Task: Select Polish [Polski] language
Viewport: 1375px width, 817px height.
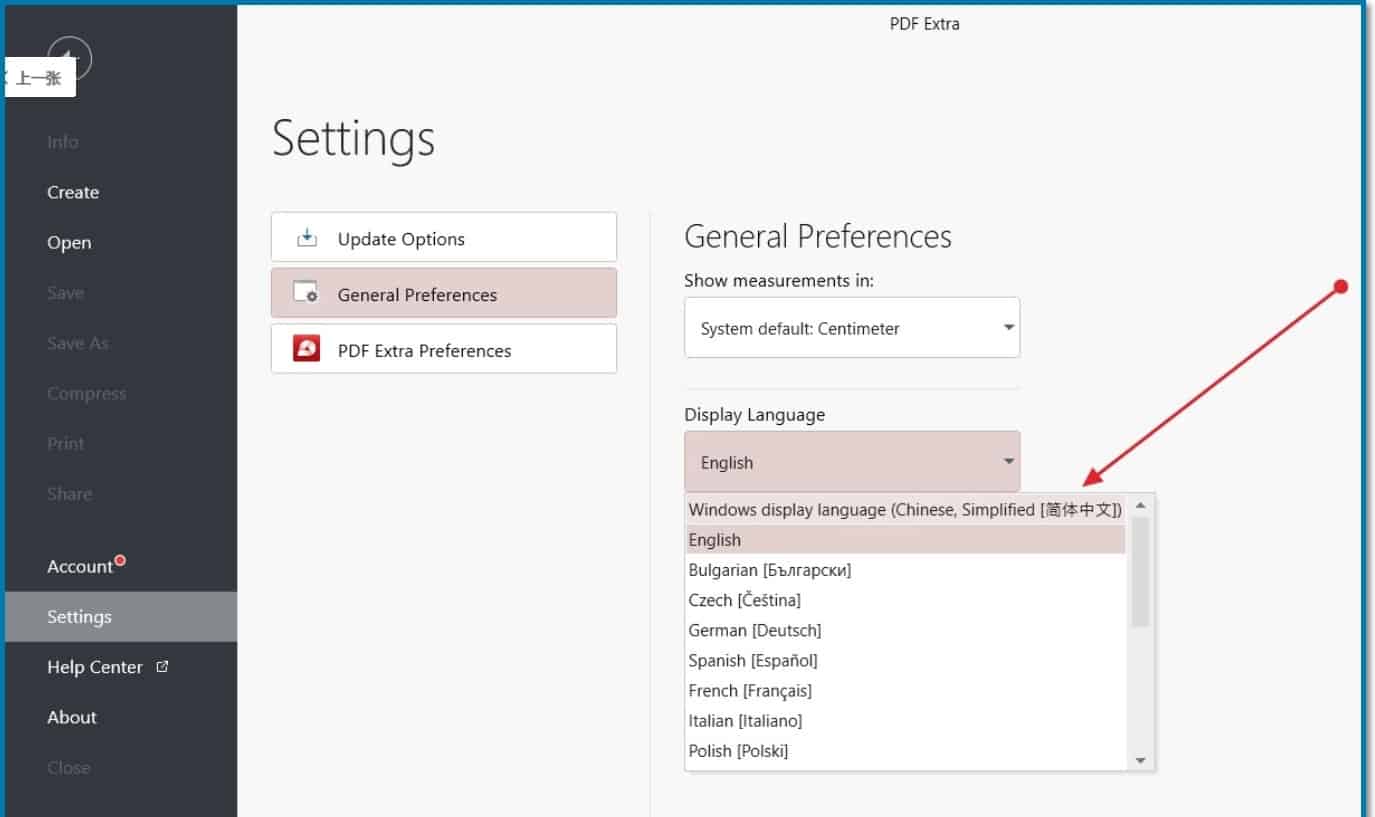Action: 906,750
